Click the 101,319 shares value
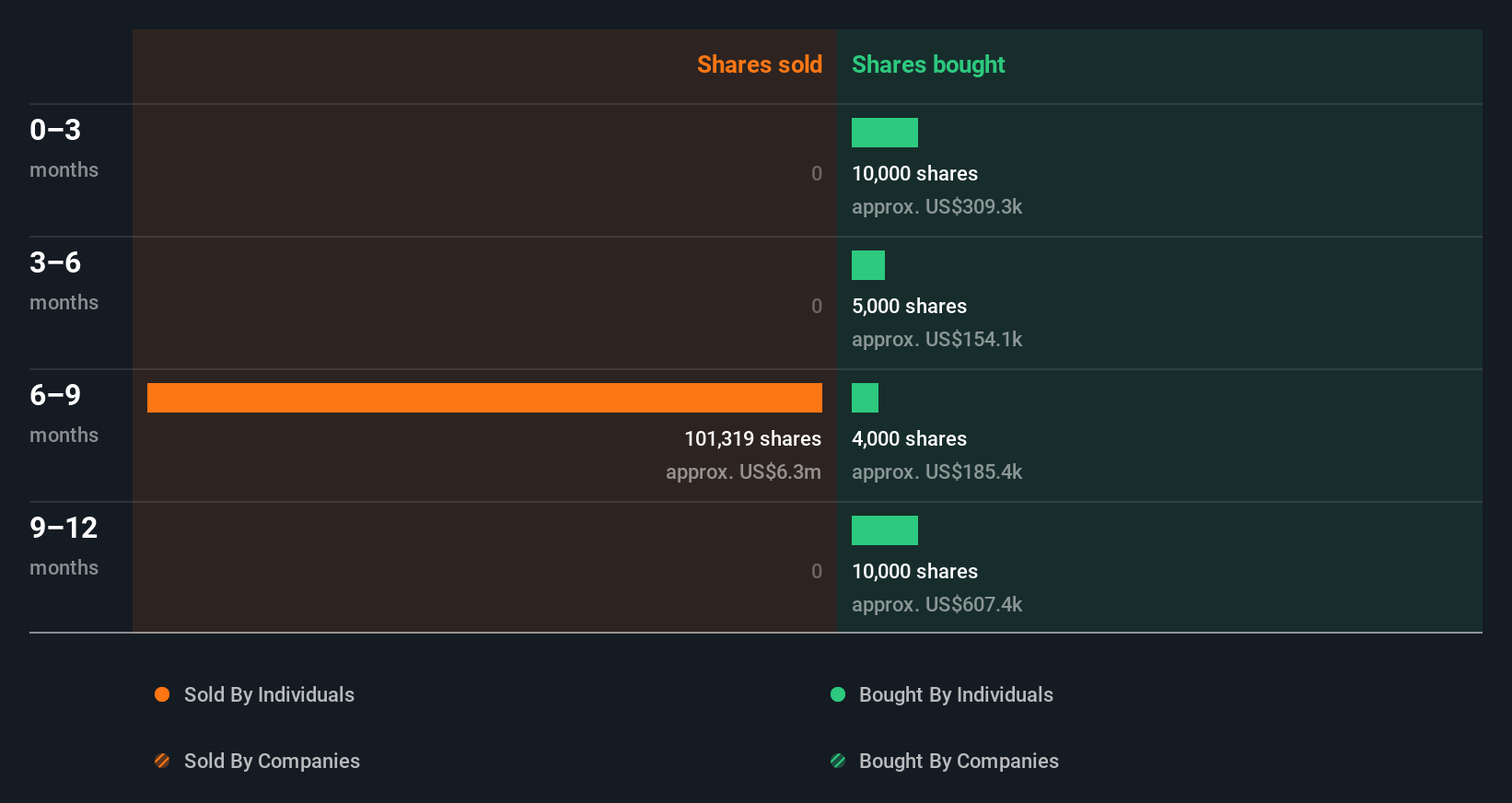Screen dimensions: 1512x803 [752, 439]
